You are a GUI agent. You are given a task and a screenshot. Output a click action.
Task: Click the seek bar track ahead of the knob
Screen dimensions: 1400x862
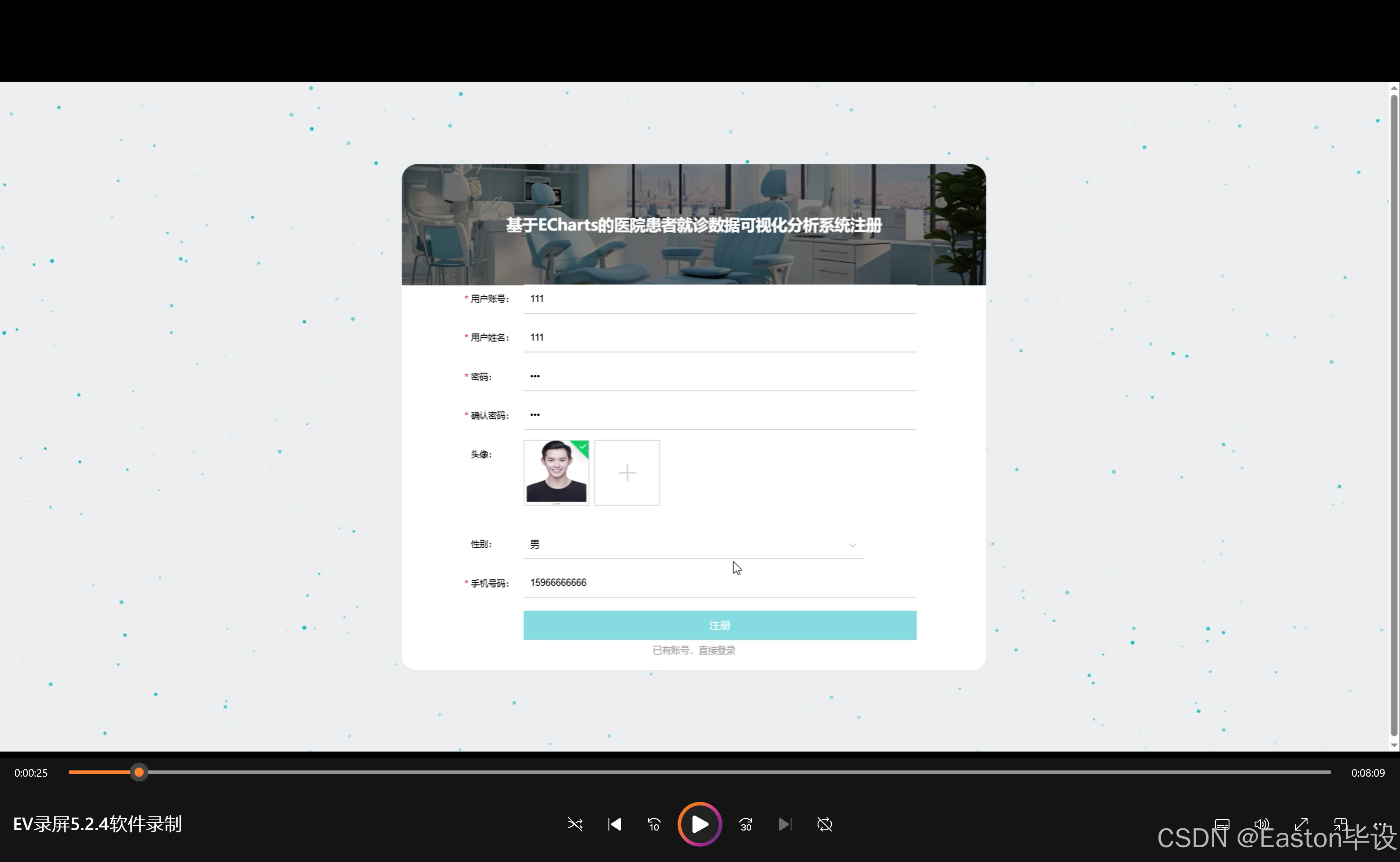(x=739, y=773)
